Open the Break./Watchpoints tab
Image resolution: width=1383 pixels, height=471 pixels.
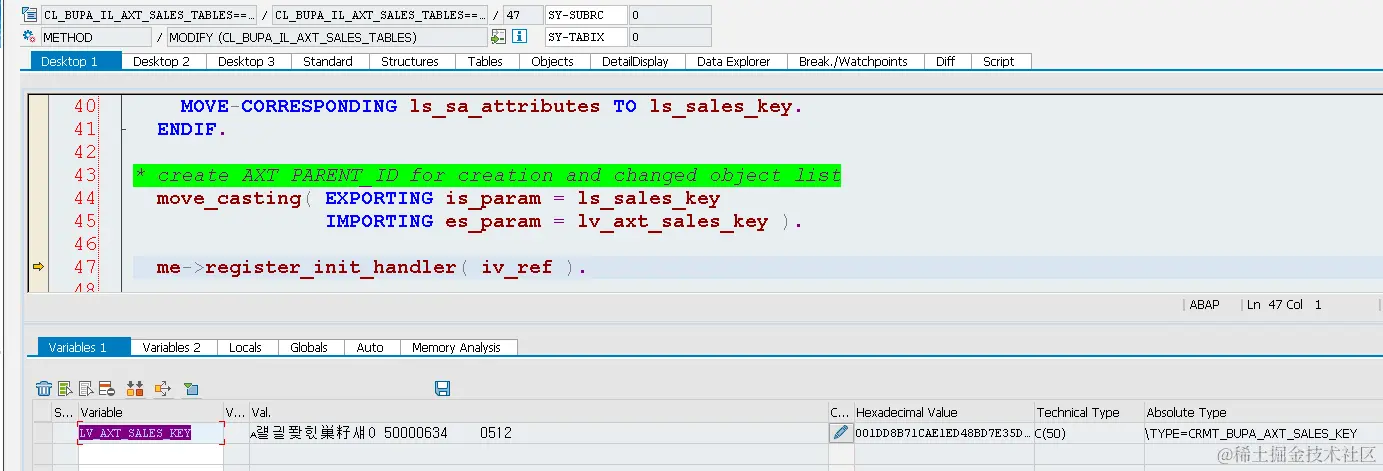coord(853,61)
